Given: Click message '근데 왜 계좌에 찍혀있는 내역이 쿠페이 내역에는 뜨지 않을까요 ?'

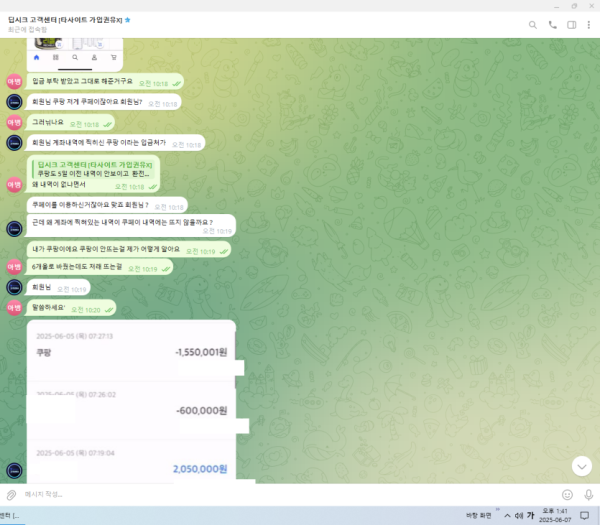Looking at the screenshot, I should (131, 225).
